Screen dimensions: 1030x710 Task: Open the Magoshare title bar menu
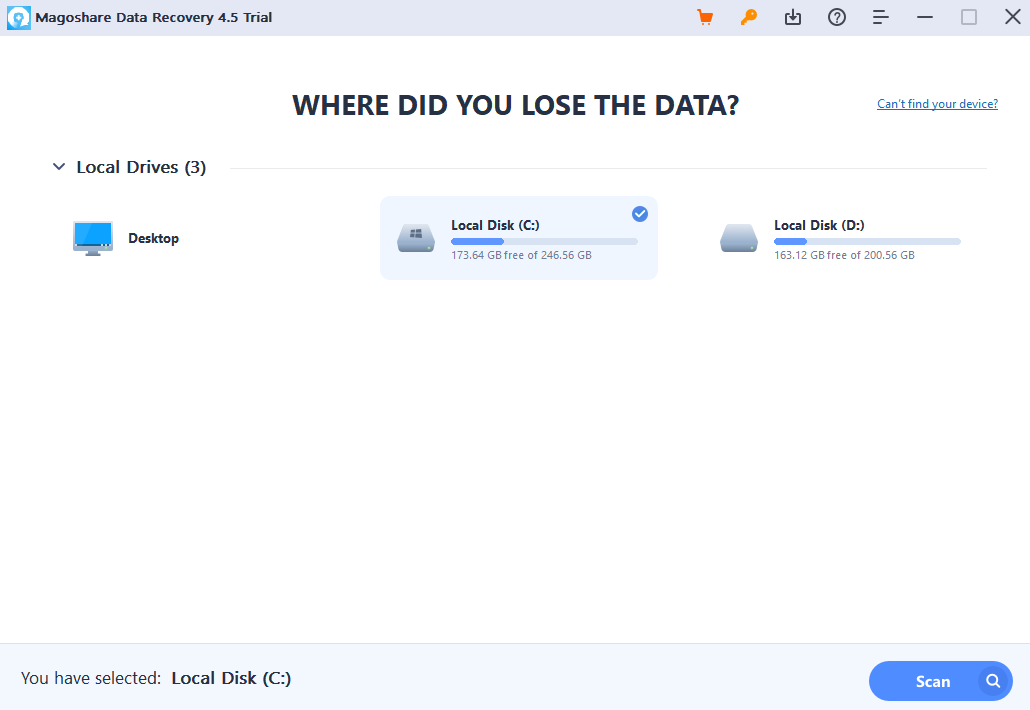click(881, 17)
